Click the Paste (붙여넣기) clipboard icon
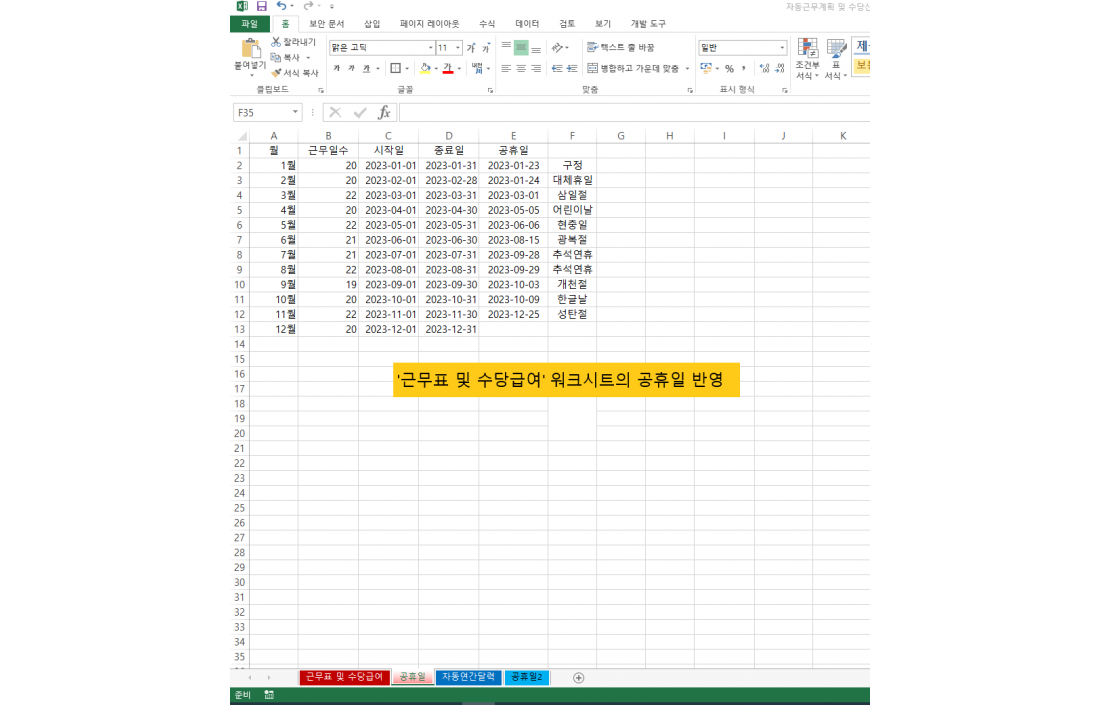This screenshot has height=705, width=1100. [250, 49]
